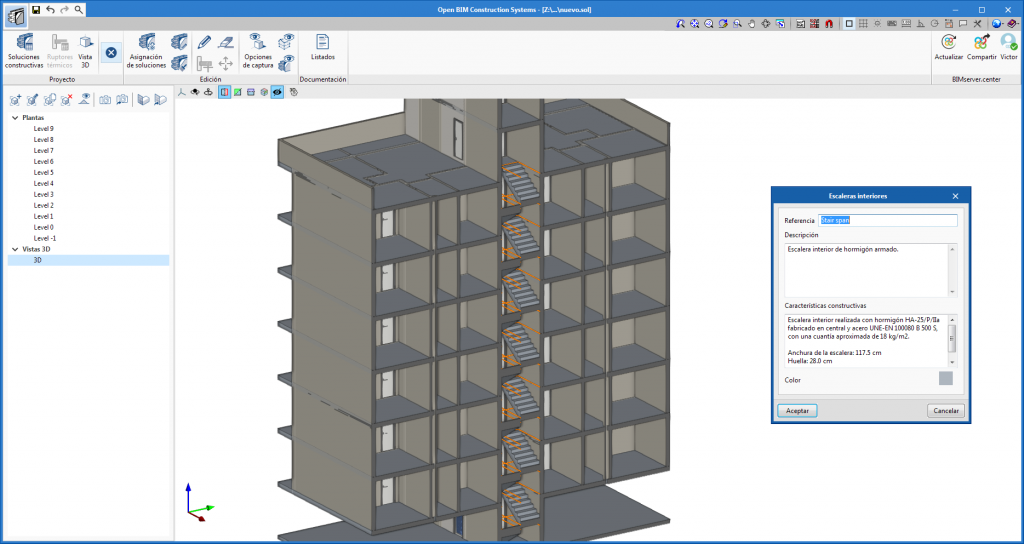Image resolution: width=1024 pixels, height=544 pixels.
Task: Toggle the highlighted section view button
Action: click(223, 92)
